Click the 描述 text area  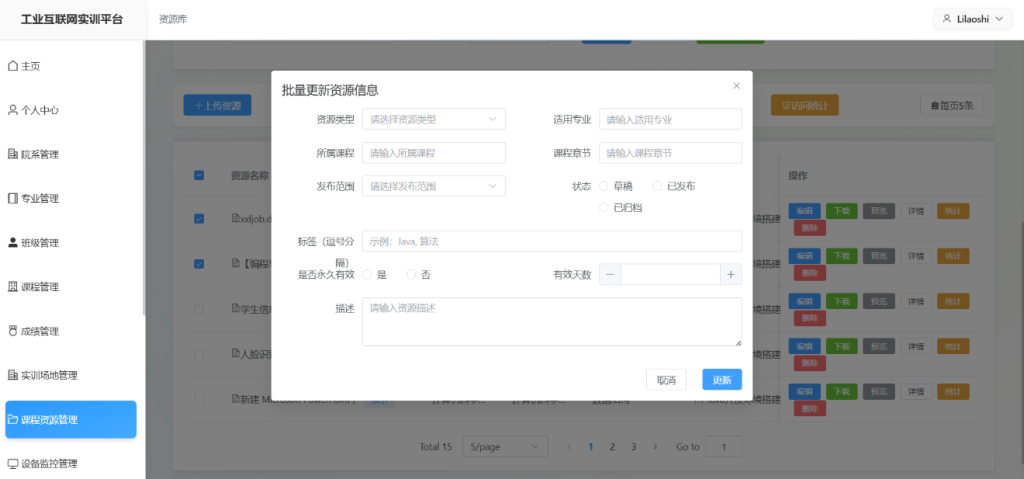pyautogui.click(x=551, y=322)
